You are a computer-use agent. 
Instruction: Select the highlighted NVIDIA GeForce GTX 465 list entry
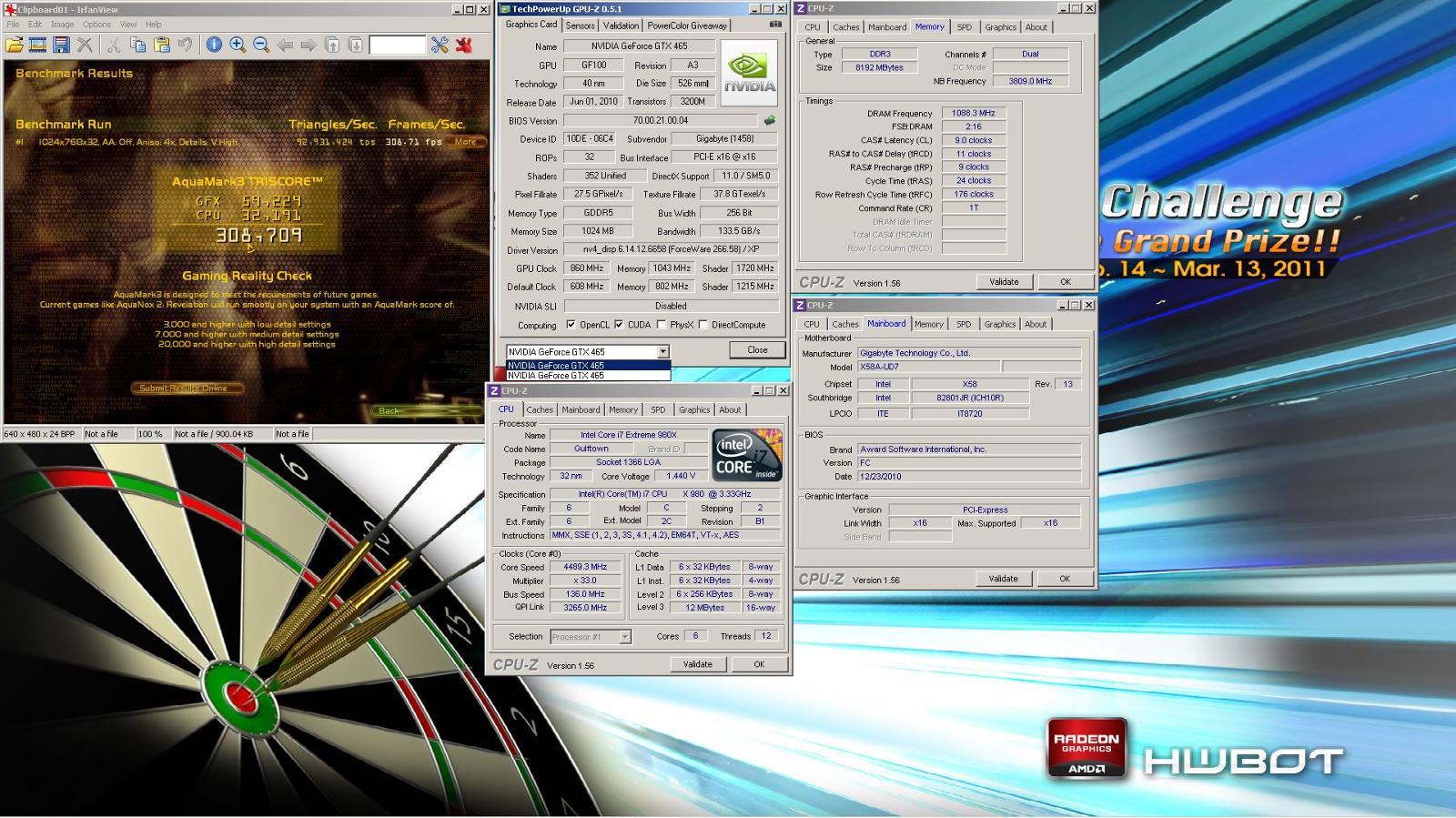tap(588, 366)
